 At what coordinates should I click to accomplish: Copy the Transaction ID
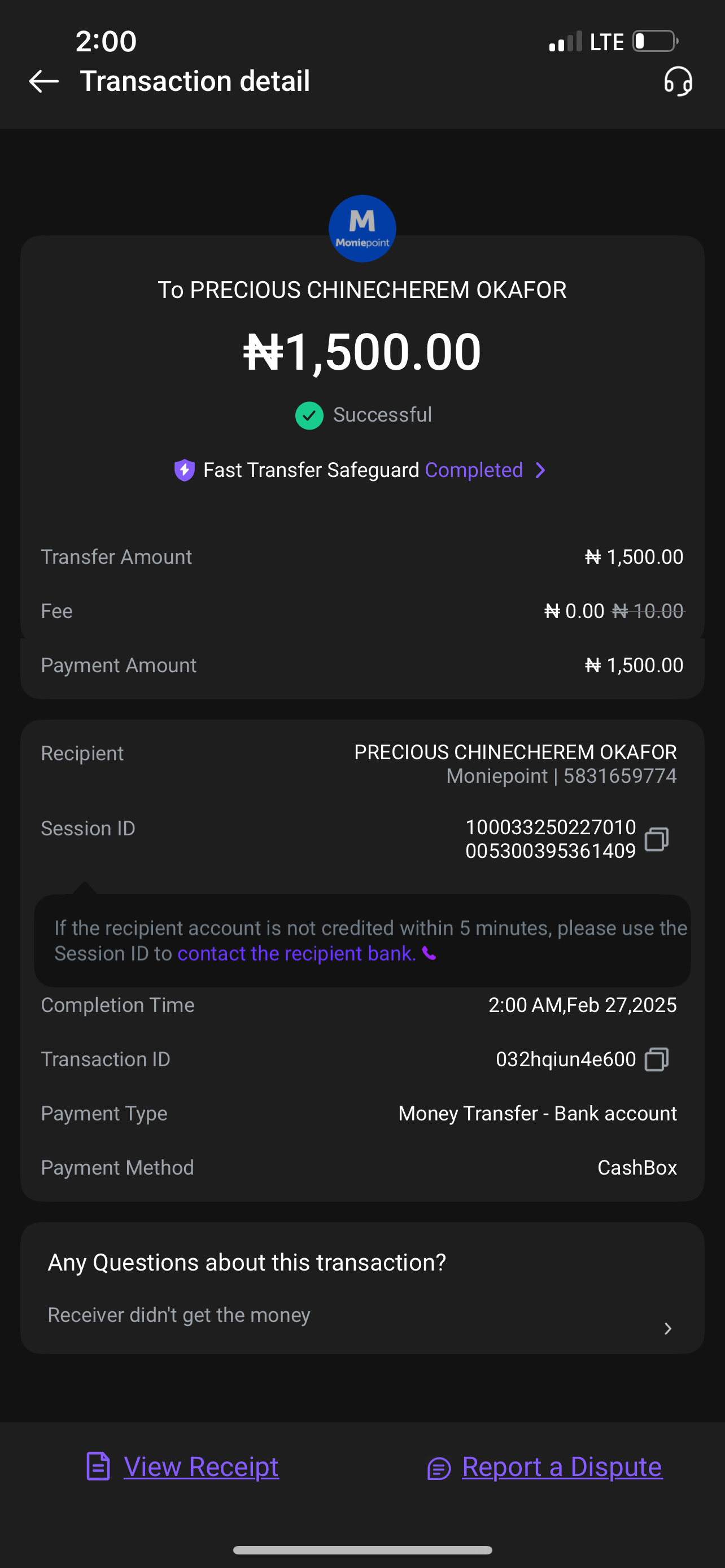(x=656, y=1059)
